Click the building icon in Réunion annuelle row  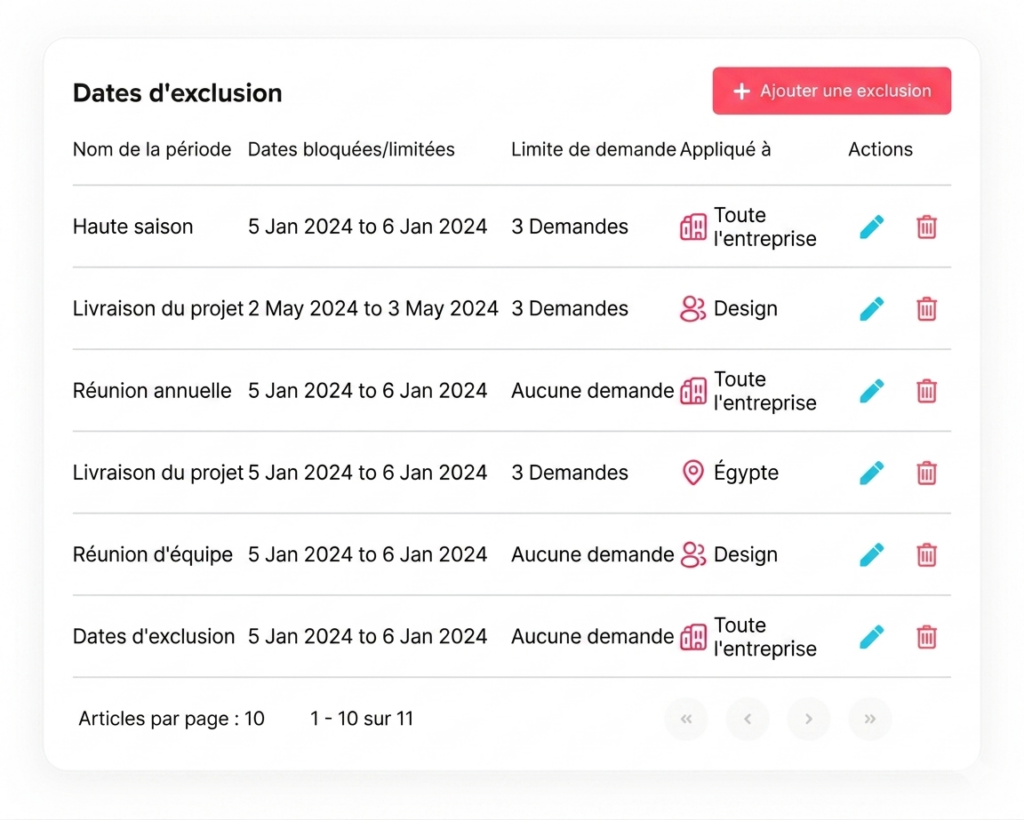point(693,391)
